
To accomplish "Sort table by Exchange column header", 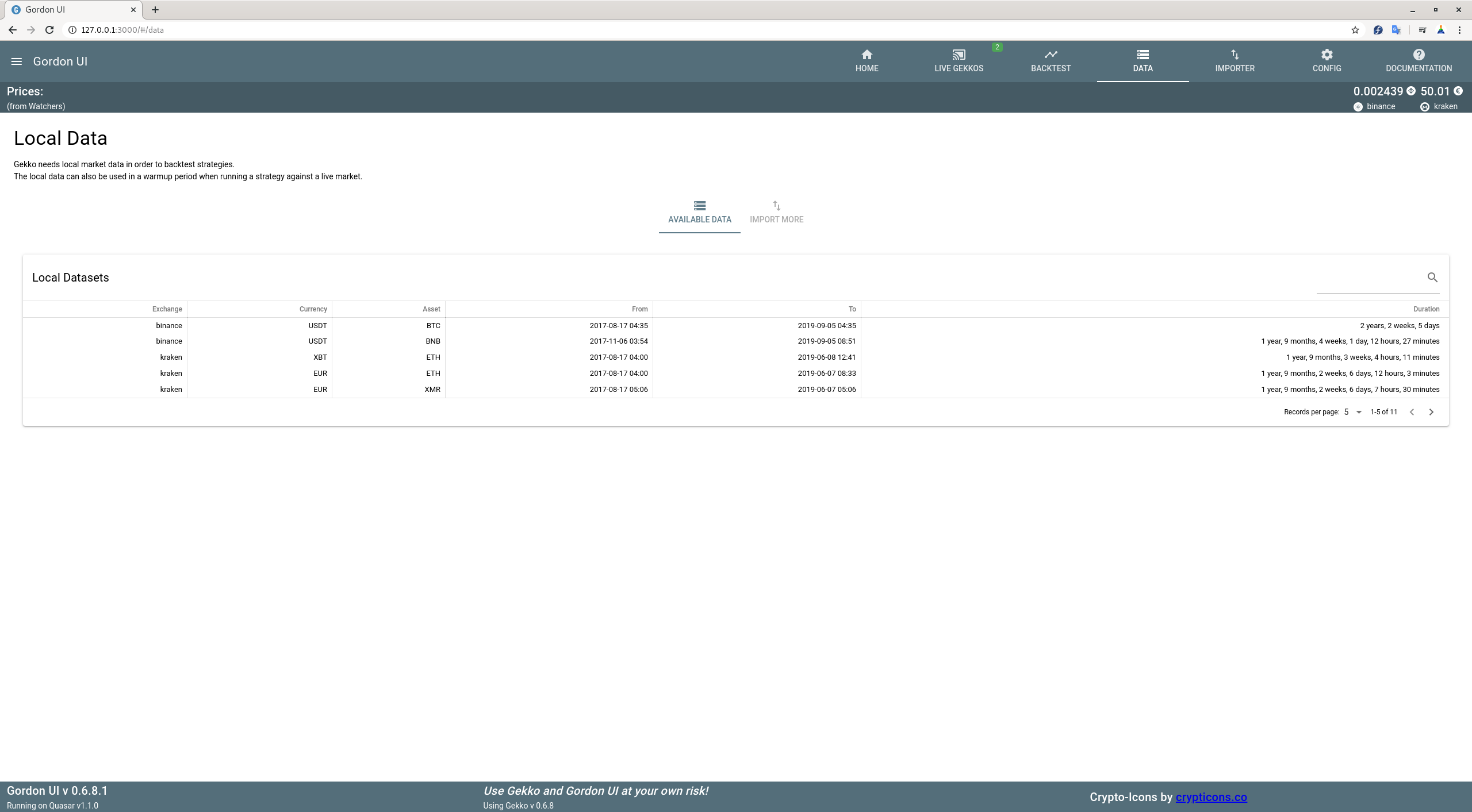I will (x=167, y=309).
